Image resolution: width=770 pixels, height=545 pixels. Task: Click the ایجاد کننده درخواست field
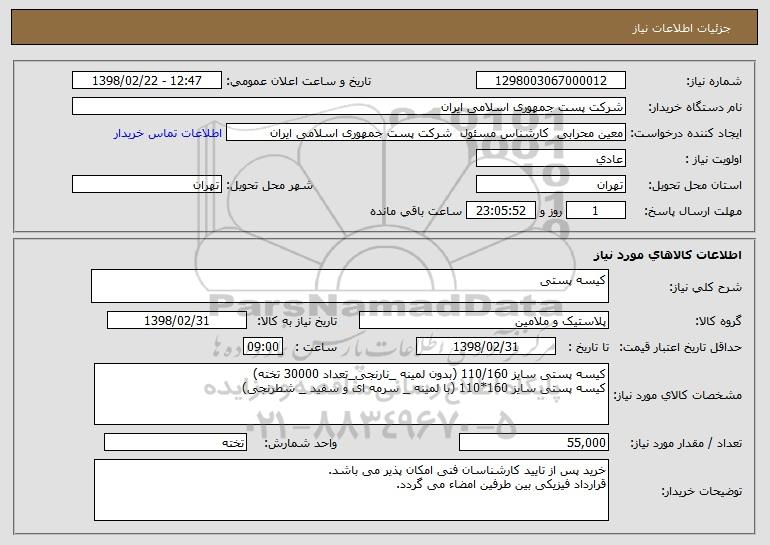tap(426, 133)
